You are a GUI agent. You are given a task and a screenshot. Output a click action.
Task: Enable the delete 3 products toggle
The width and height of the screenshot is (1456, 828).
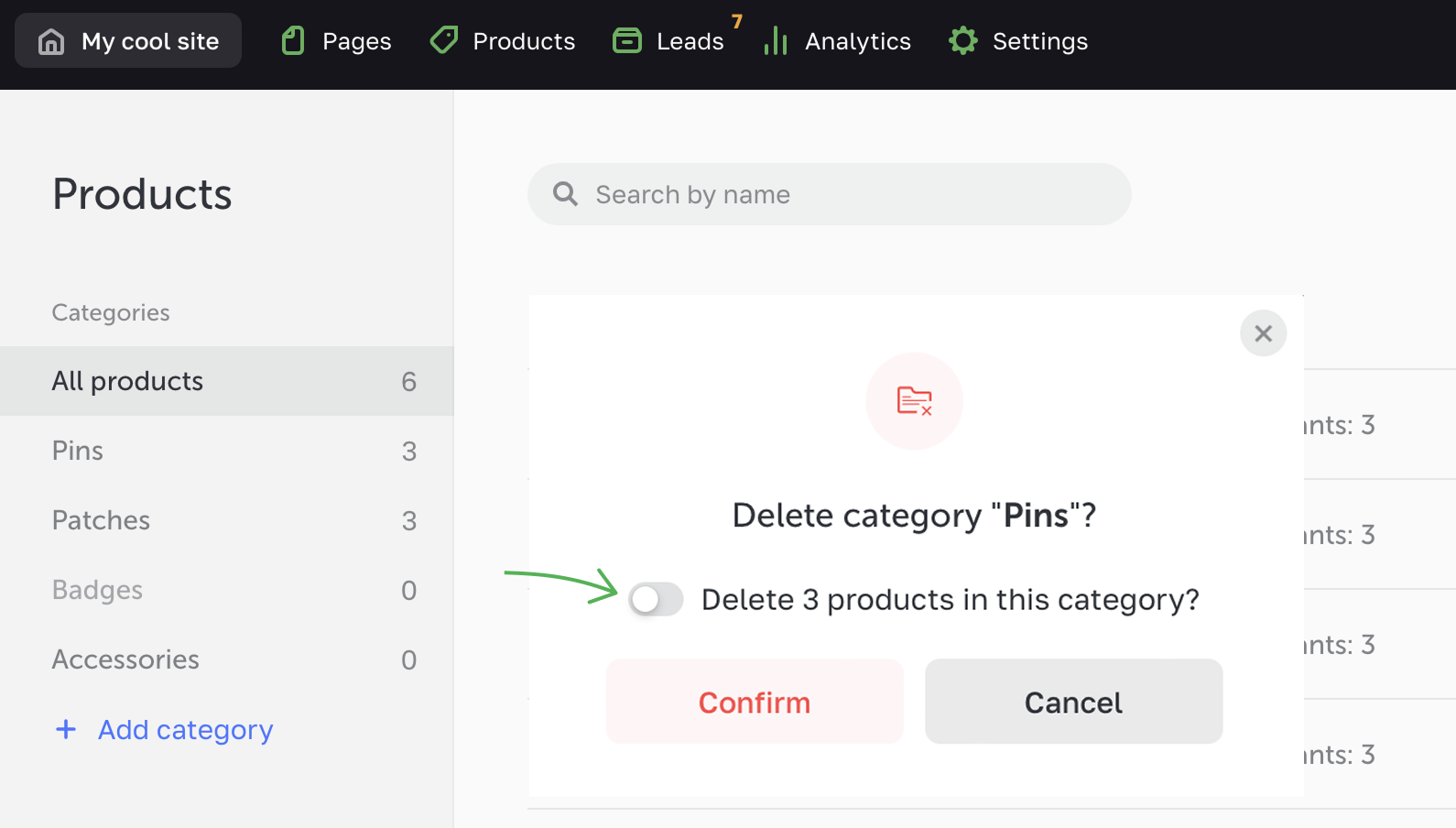coord(656,600)
